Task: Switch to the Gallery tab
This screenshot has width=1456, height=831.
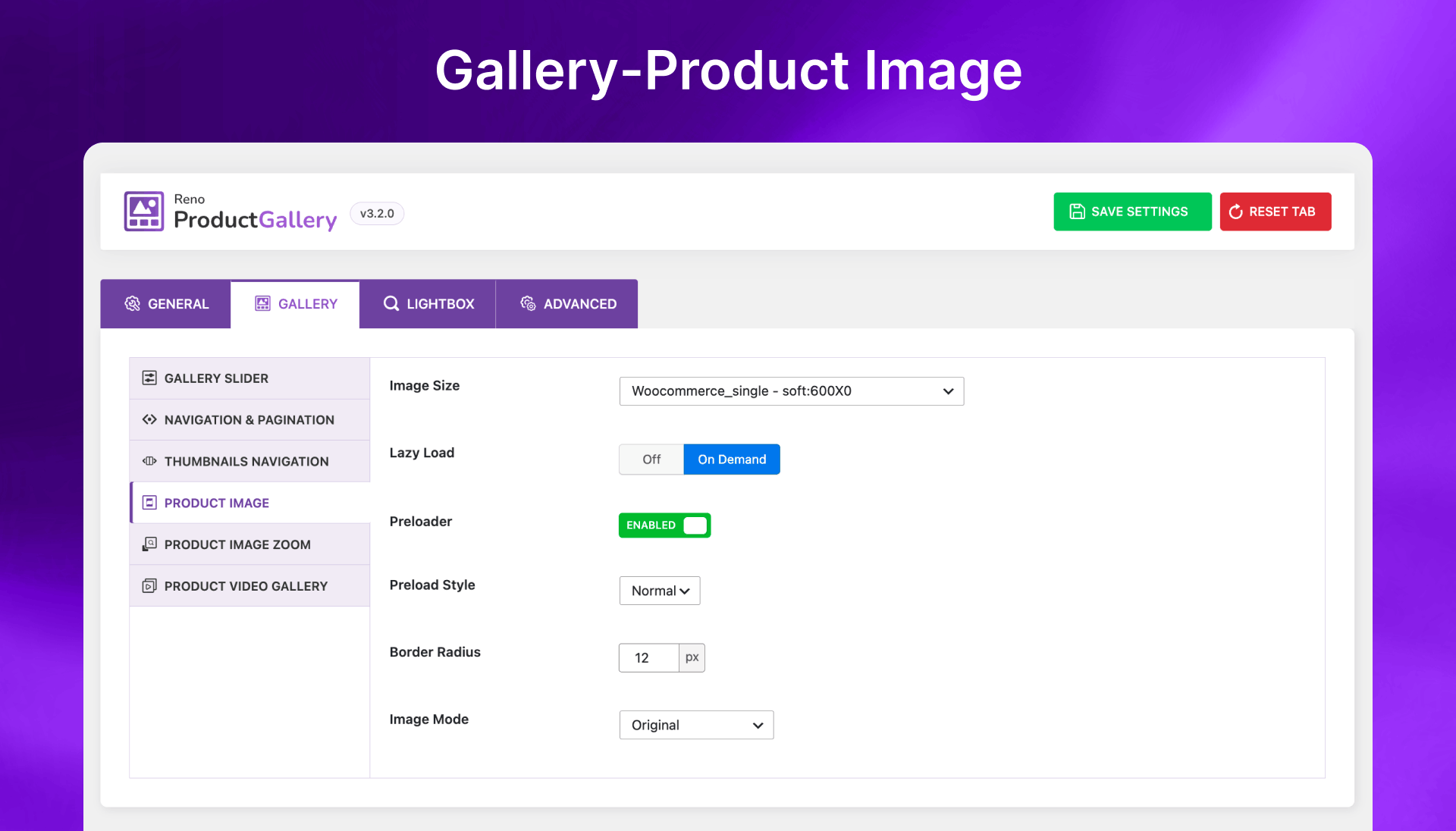Action: pyautogui.click(x=295, y=304)
